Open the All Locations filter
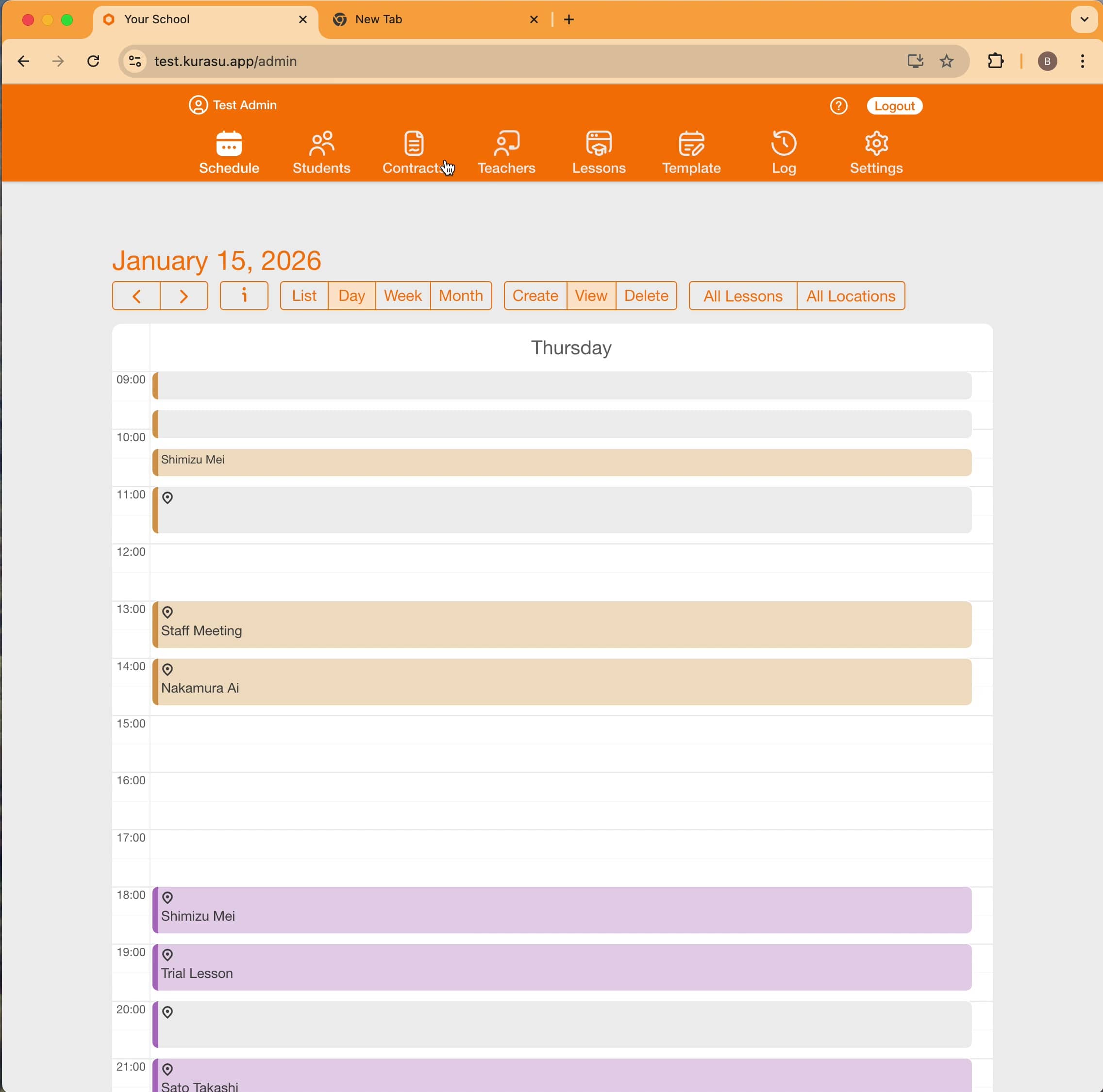Viewport: 1103px width, 1092px height. click(850, 296)
